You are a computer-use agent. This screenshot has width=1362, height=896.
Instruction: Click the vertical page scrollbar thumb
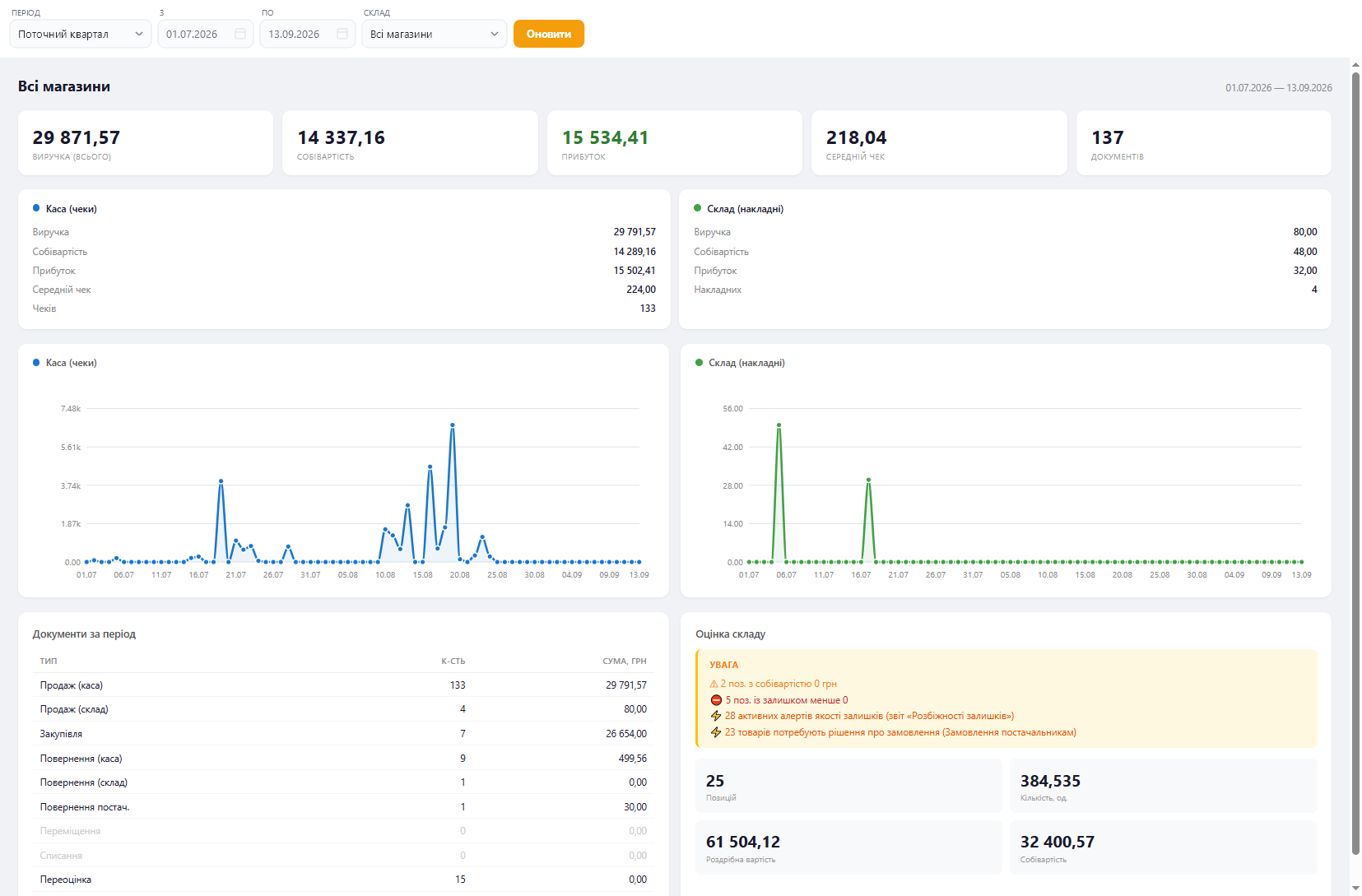coord(1355,463)
